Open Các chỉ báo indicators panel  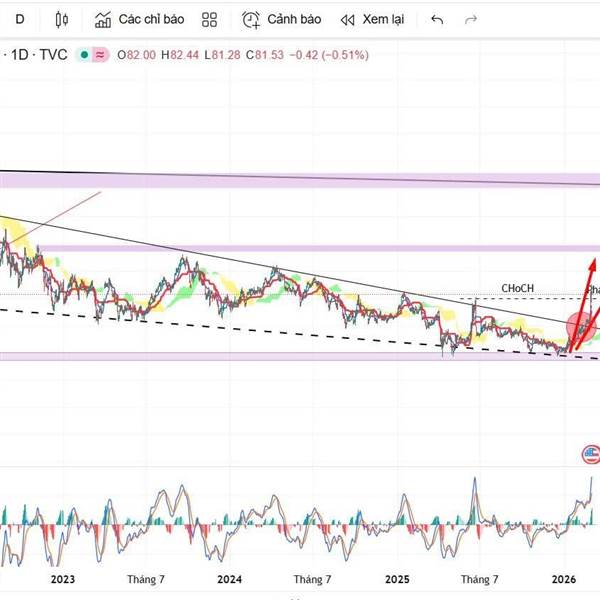coord(139,20)
